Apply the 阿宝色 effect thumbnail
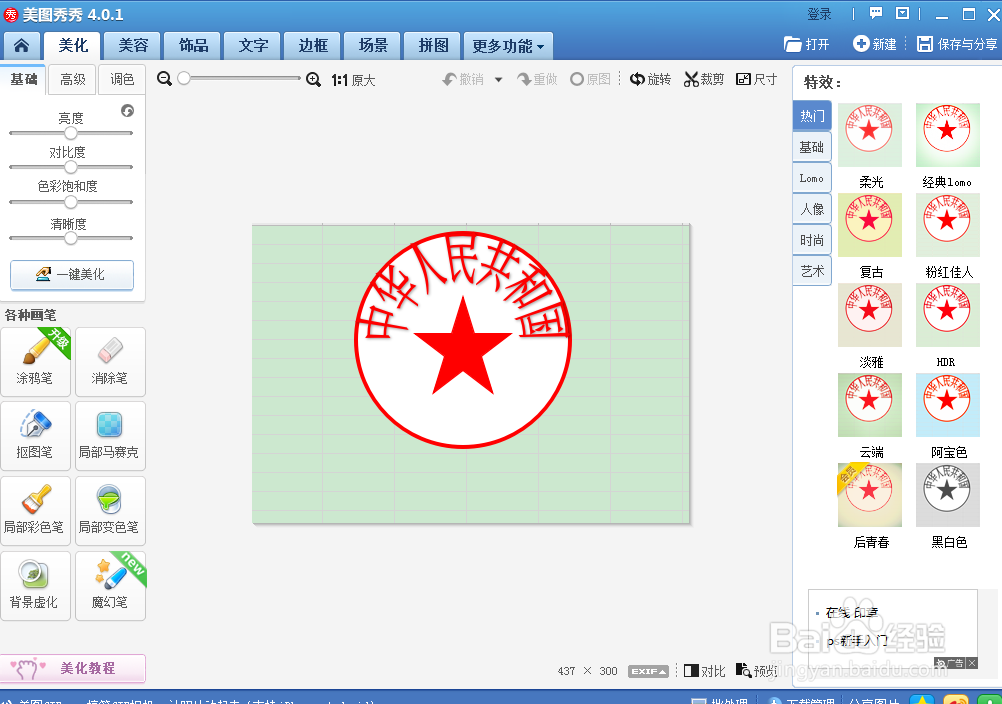This screenshot has height=704, width=1002. tap(948, 405)
